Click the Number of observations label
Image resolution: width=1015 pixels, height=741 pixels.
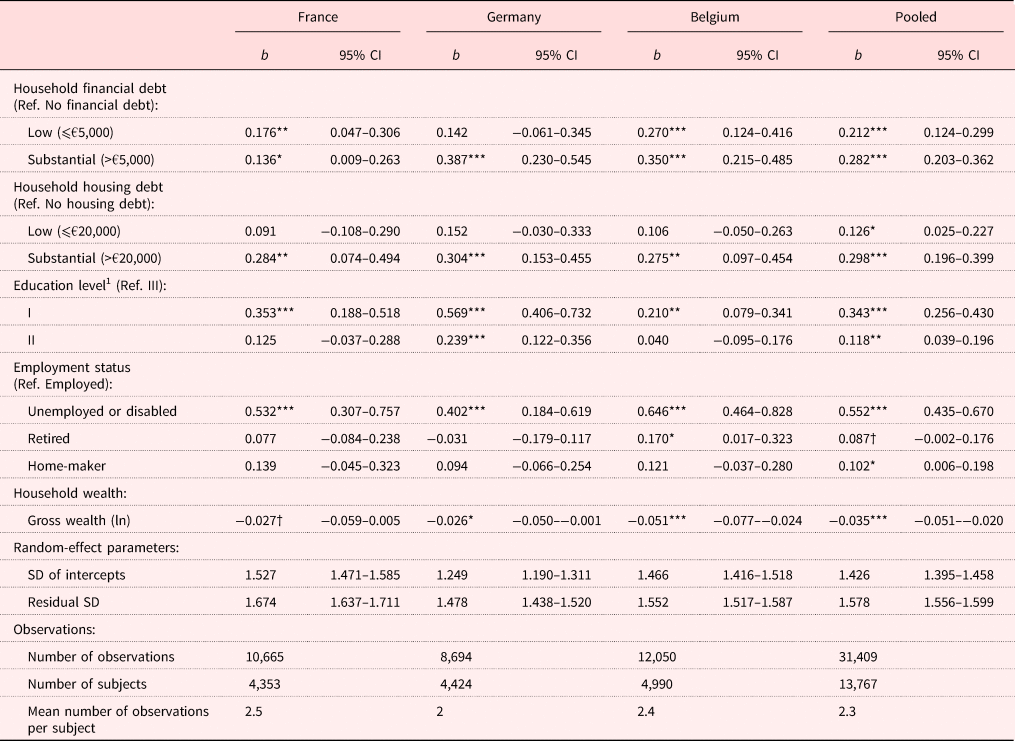pyautogui.click(x=101, y=657)
